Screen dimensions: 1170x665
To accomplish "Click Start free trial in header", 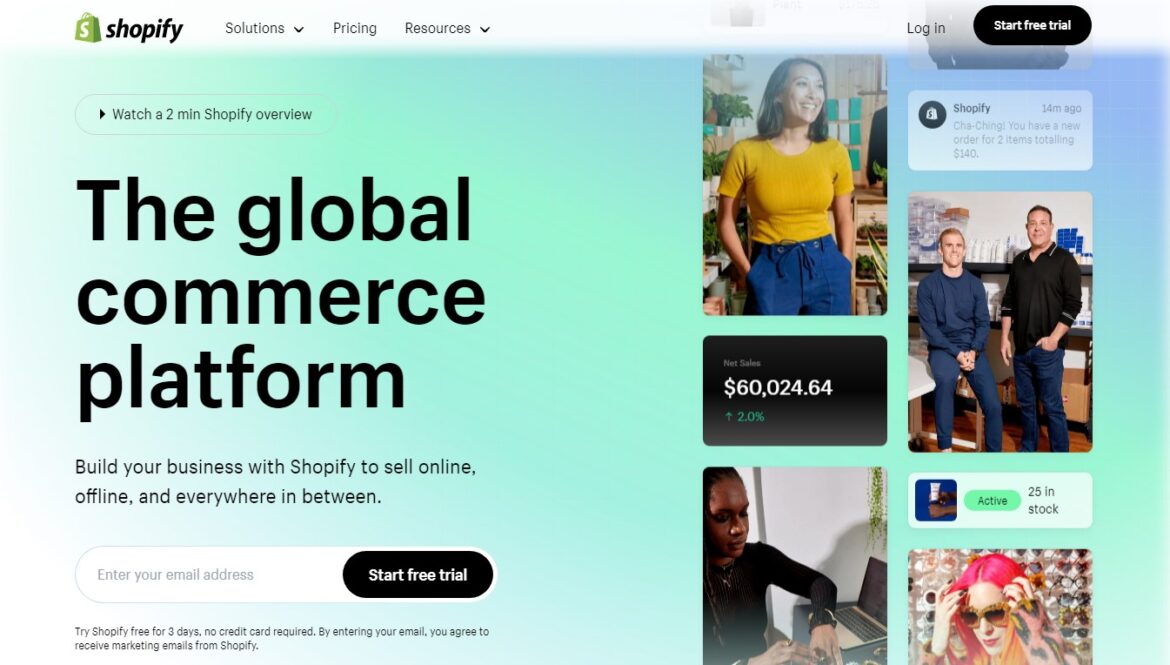I will 1032,25.
